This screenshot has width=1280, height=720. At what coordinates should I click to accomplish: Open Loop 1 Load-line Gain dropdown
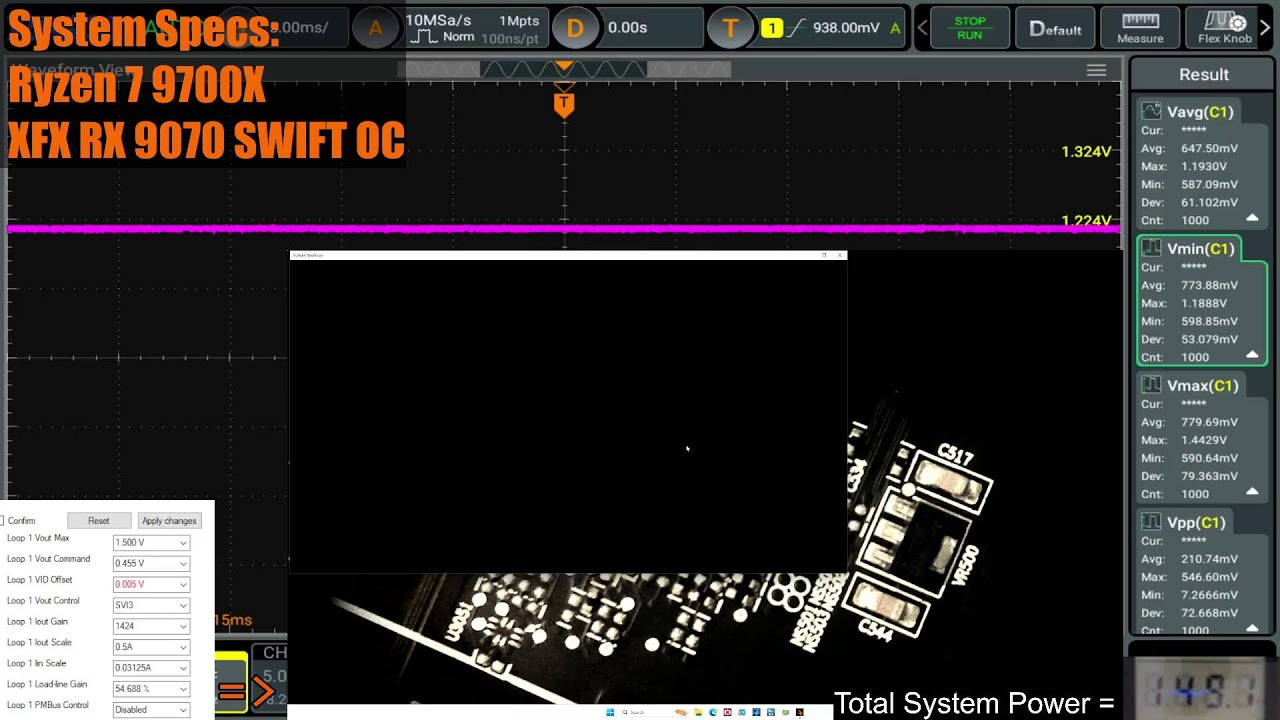(151, 689)
